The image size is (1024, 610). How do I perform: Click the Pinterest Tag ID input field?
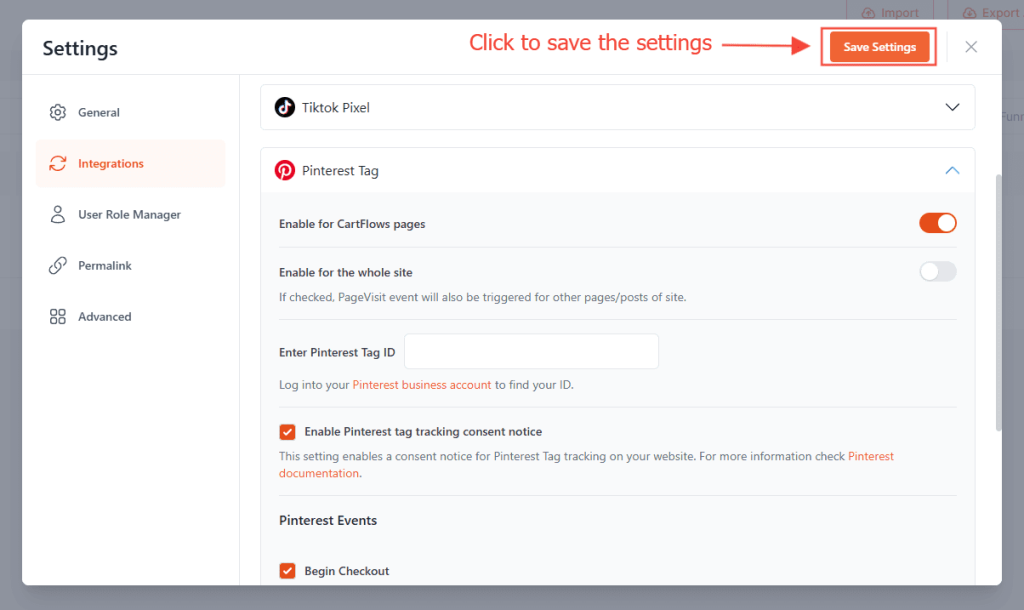pyautogui.click(x=531, y=351)
